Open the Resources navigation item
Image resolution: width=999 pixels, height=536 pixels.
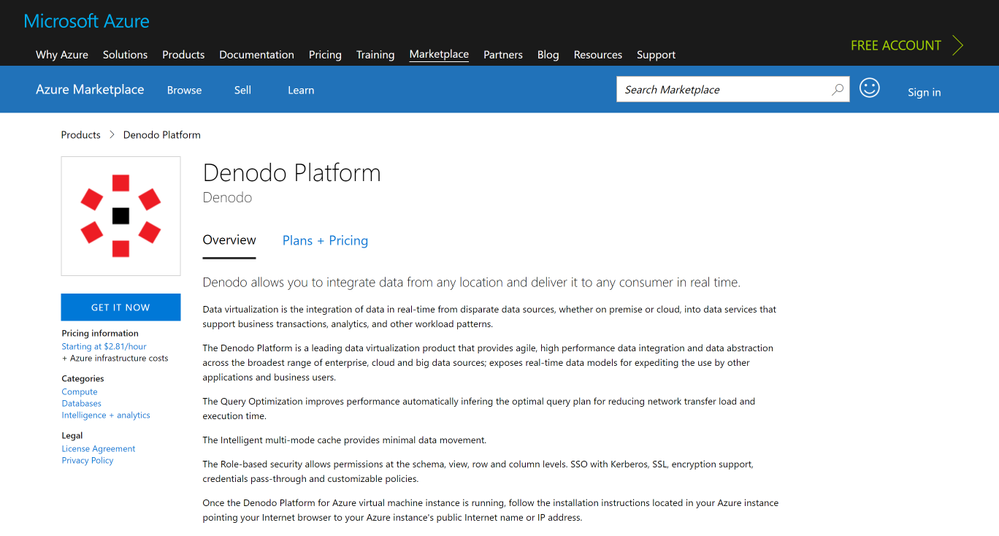point(598,55)
